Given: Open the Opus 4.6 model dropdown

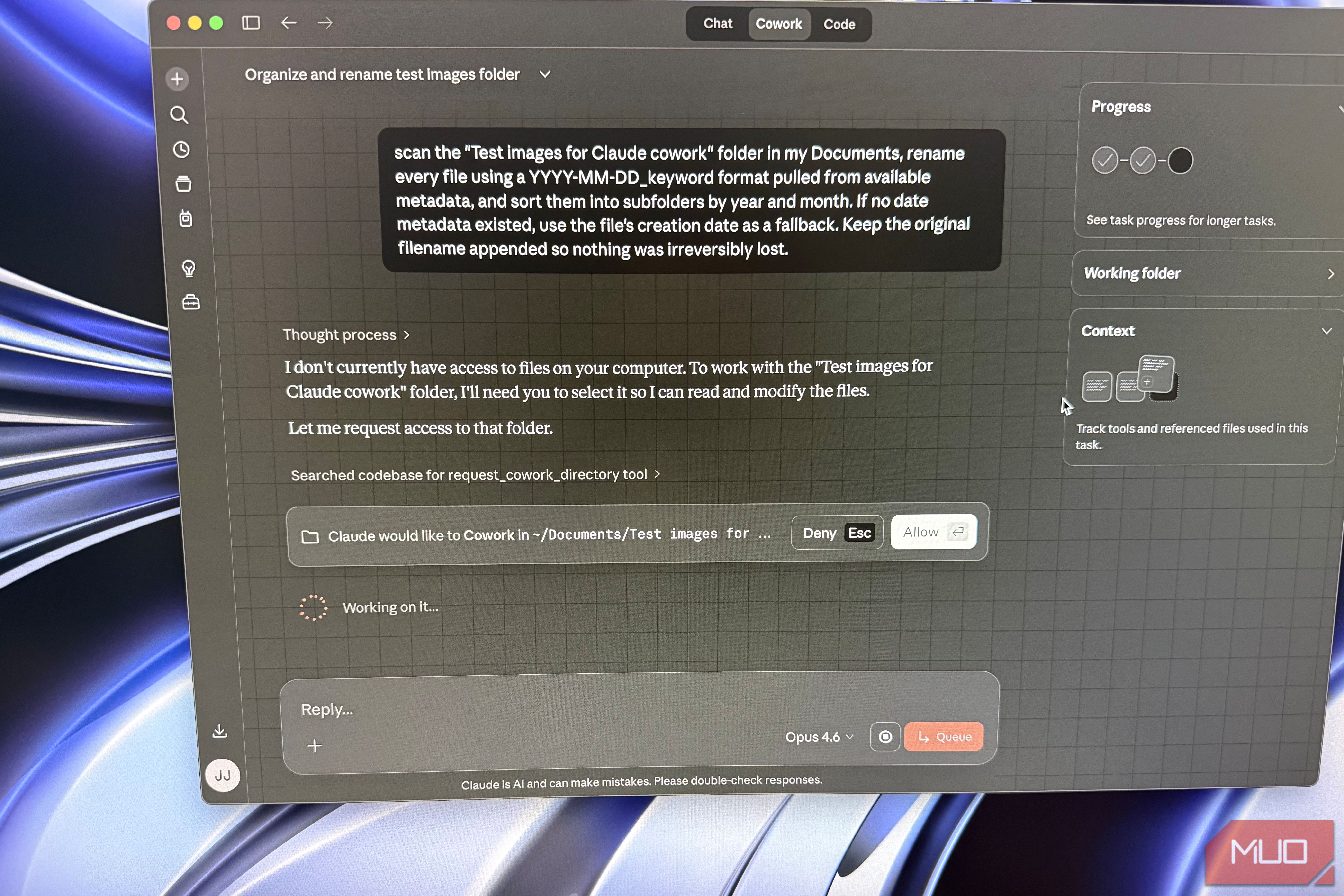Looking at the screenshot, I should 820,737.
